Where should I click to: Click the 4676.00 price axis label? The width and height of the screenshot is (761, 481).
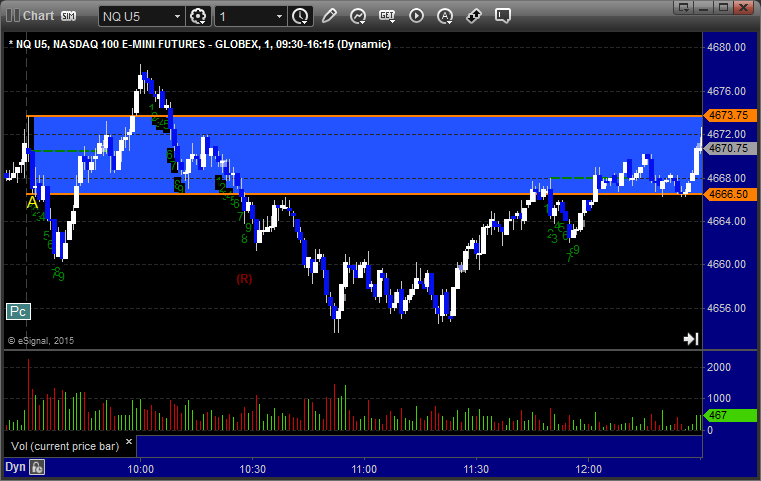point(727,91)
